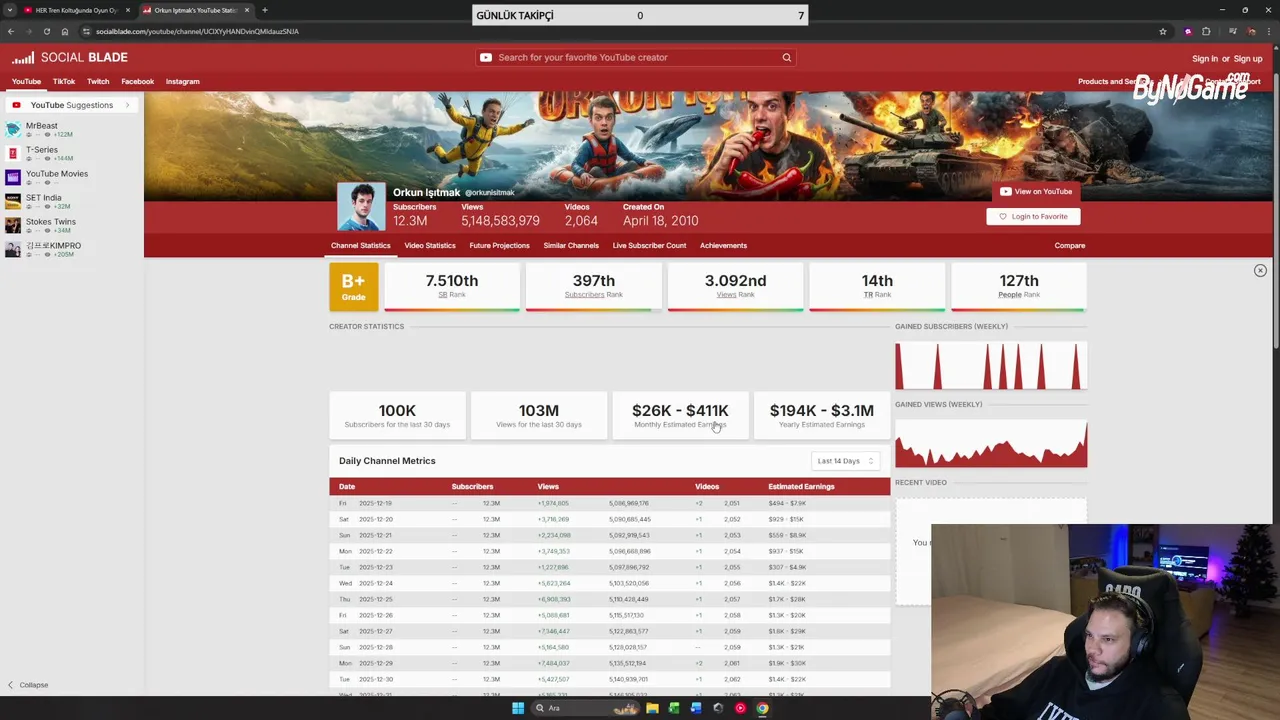Bookmark this page with the star icon

click(x=1163, y=31)
